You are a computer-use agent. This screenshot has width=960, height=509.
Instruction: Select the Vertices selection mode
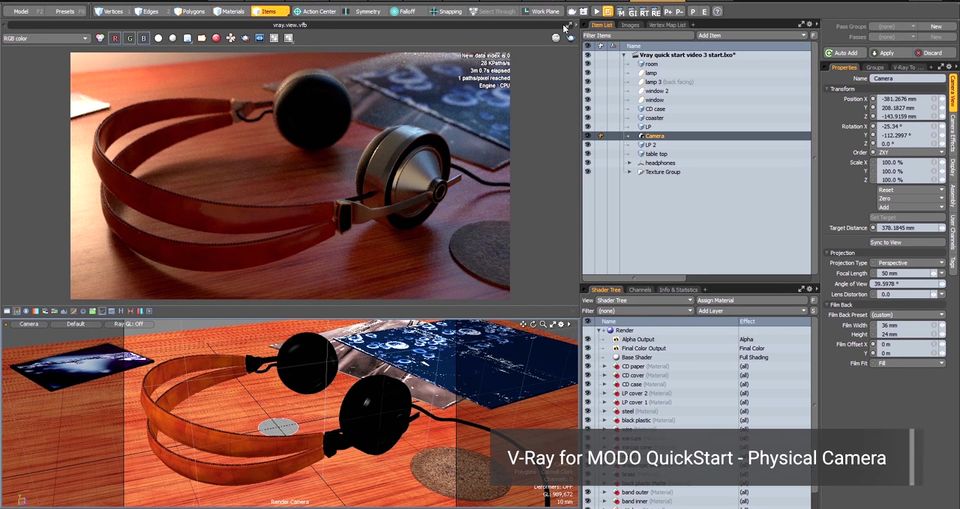point(111,11)
